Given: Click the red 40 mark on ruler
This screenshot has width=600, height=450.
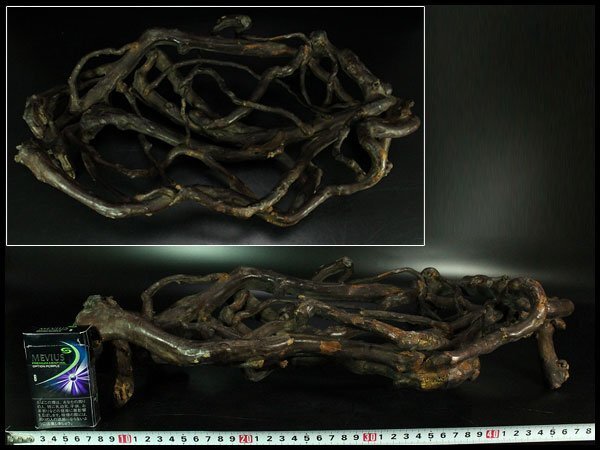Looking at the screenshot, I should tap(492, 434).
